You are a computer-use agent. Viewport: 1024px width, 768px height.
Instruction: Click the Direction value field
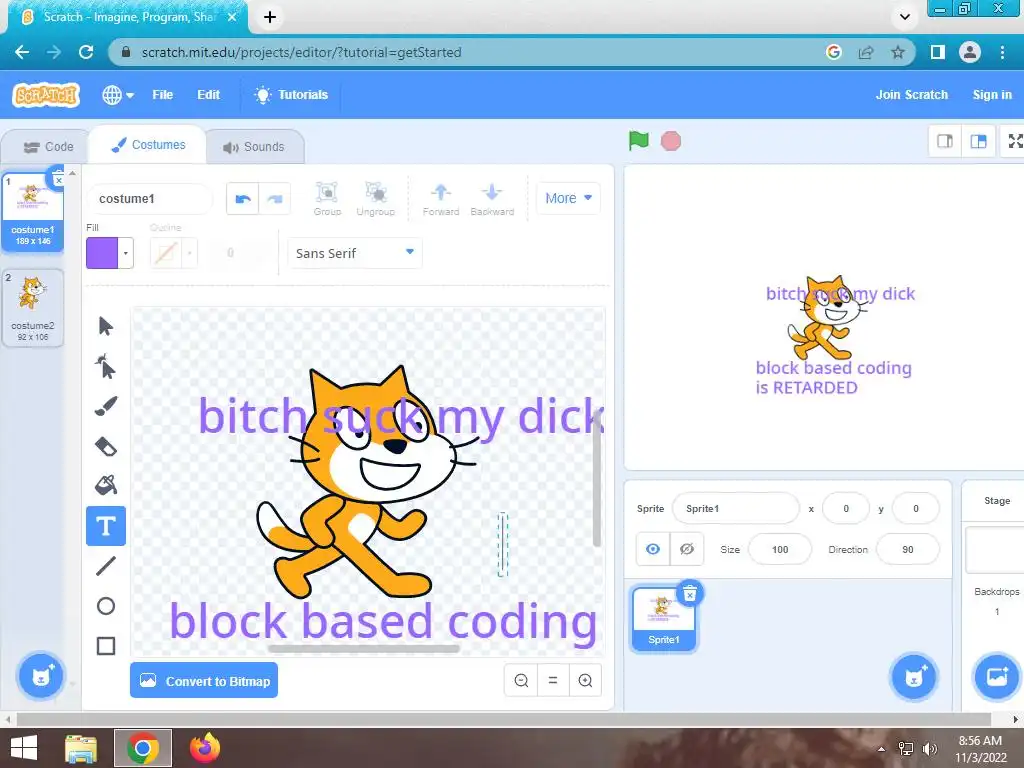908,549
